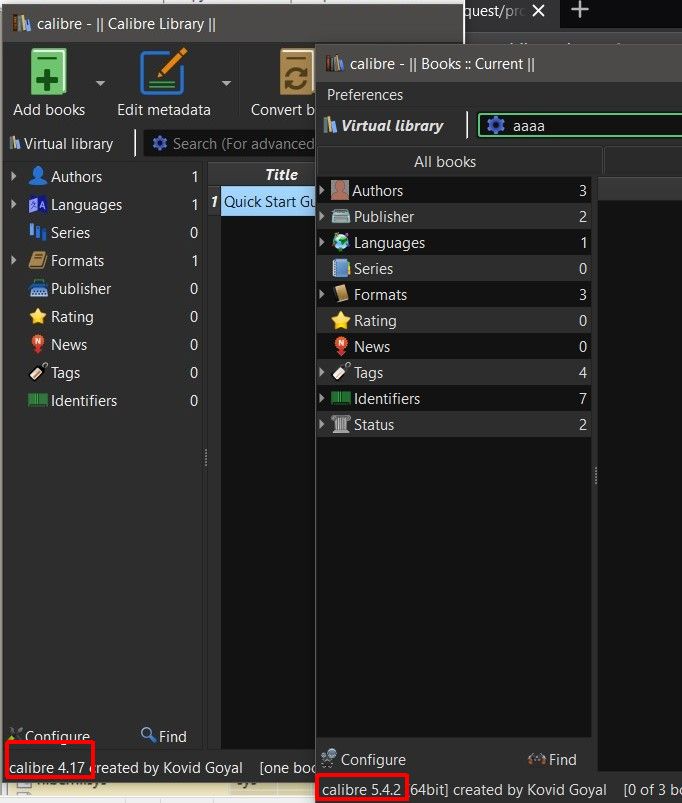Click Title column header in book list
Viewport: 682px width, 803px height.
tap(281, 175)
